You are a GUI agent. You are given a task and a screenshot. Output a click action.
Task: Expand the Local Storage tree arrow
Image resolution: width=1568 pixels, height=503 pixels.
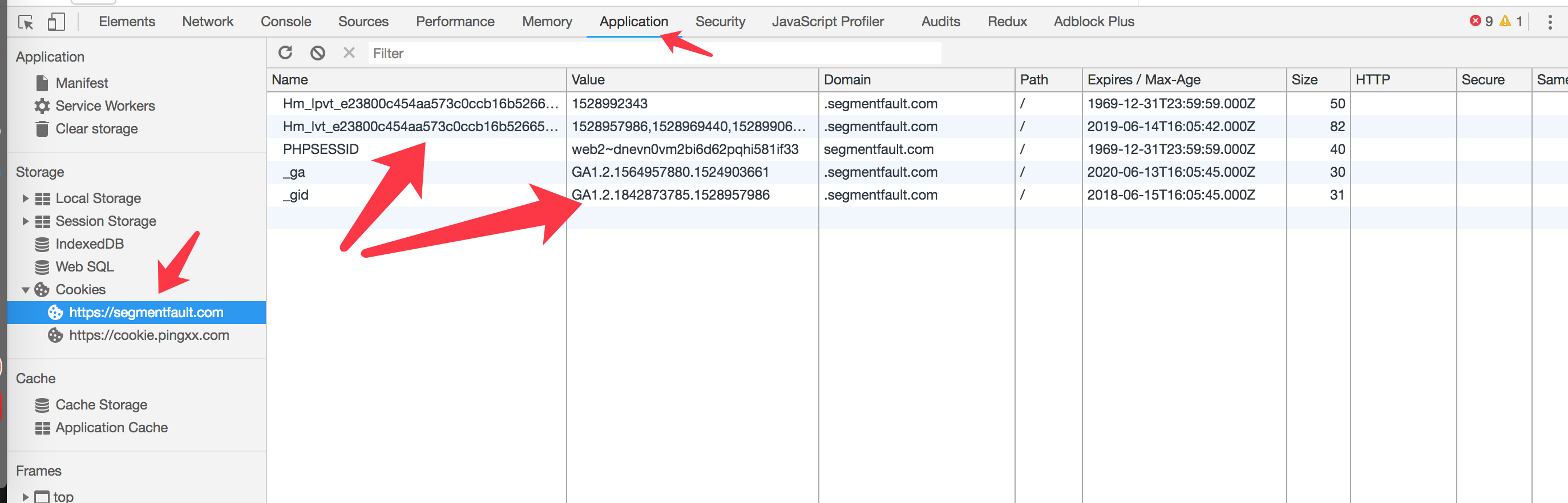26,198
